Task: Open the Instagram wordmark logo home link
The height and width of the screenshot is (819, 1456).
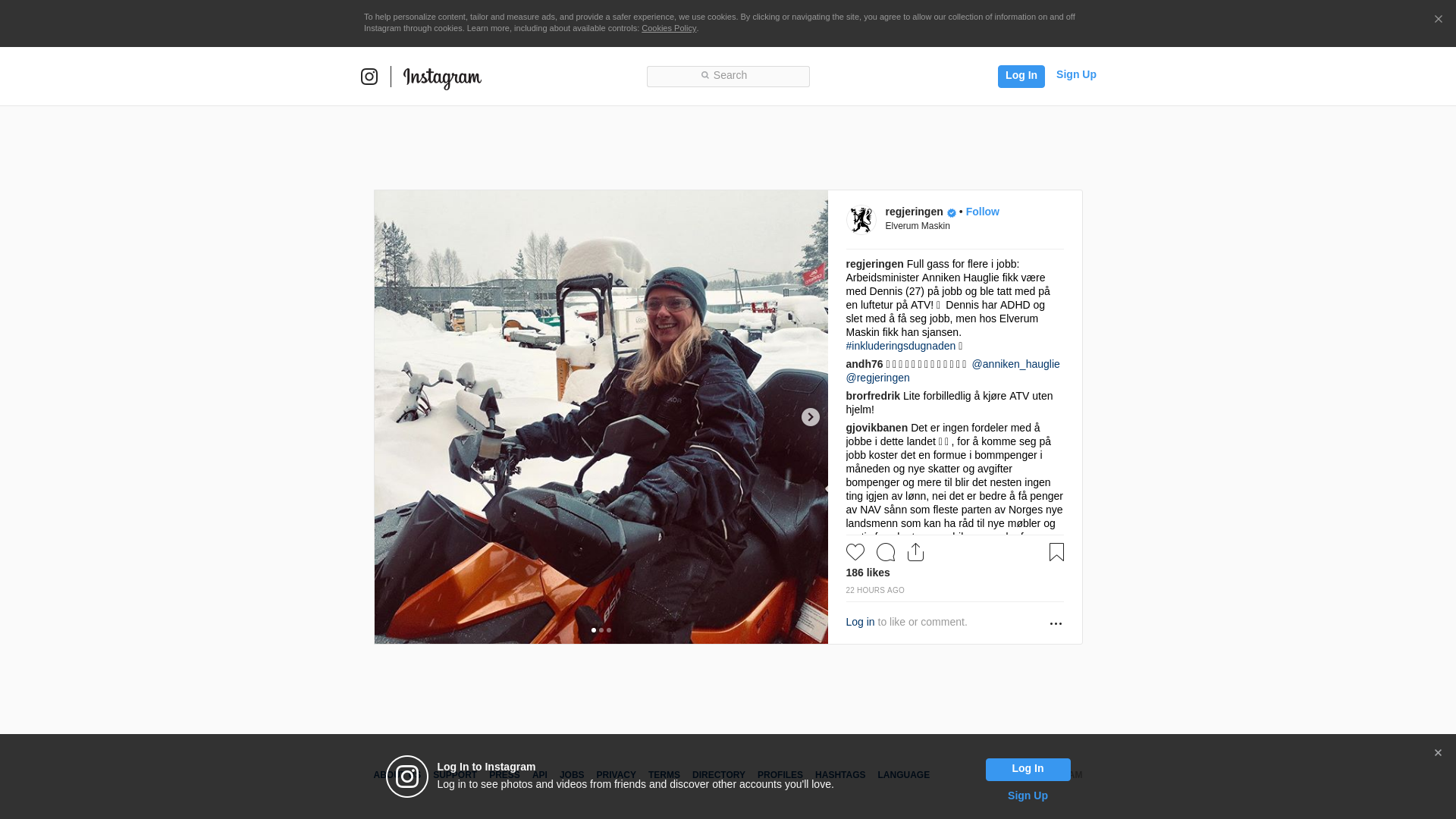Action: pyautogui.click(x=442, y=77)
